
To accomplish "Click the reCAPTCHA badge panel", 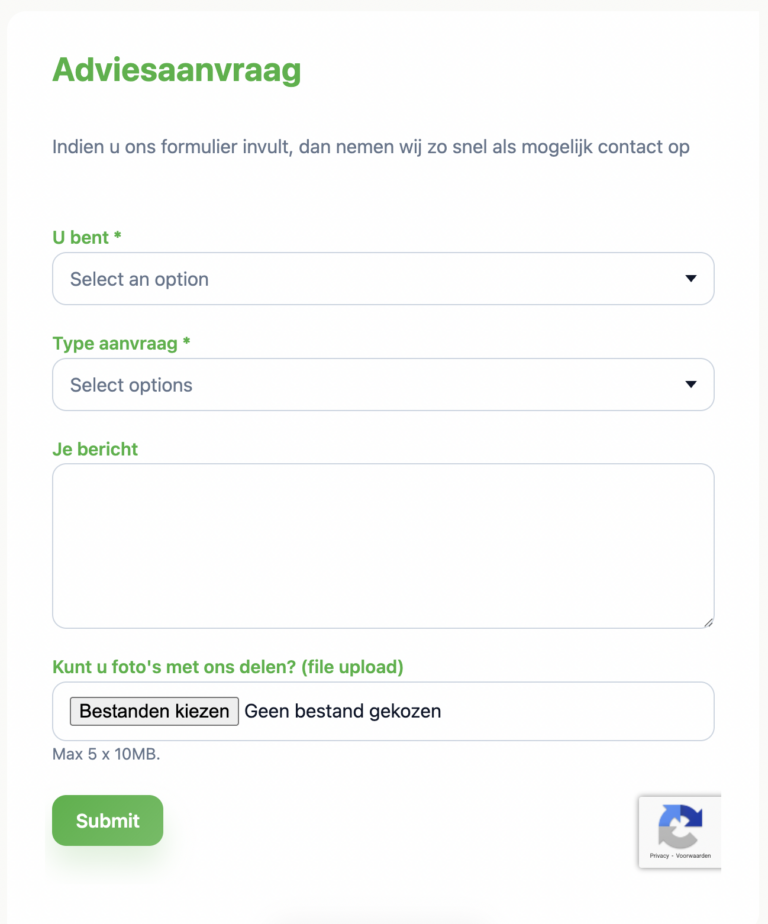I will tap(680, 833).
